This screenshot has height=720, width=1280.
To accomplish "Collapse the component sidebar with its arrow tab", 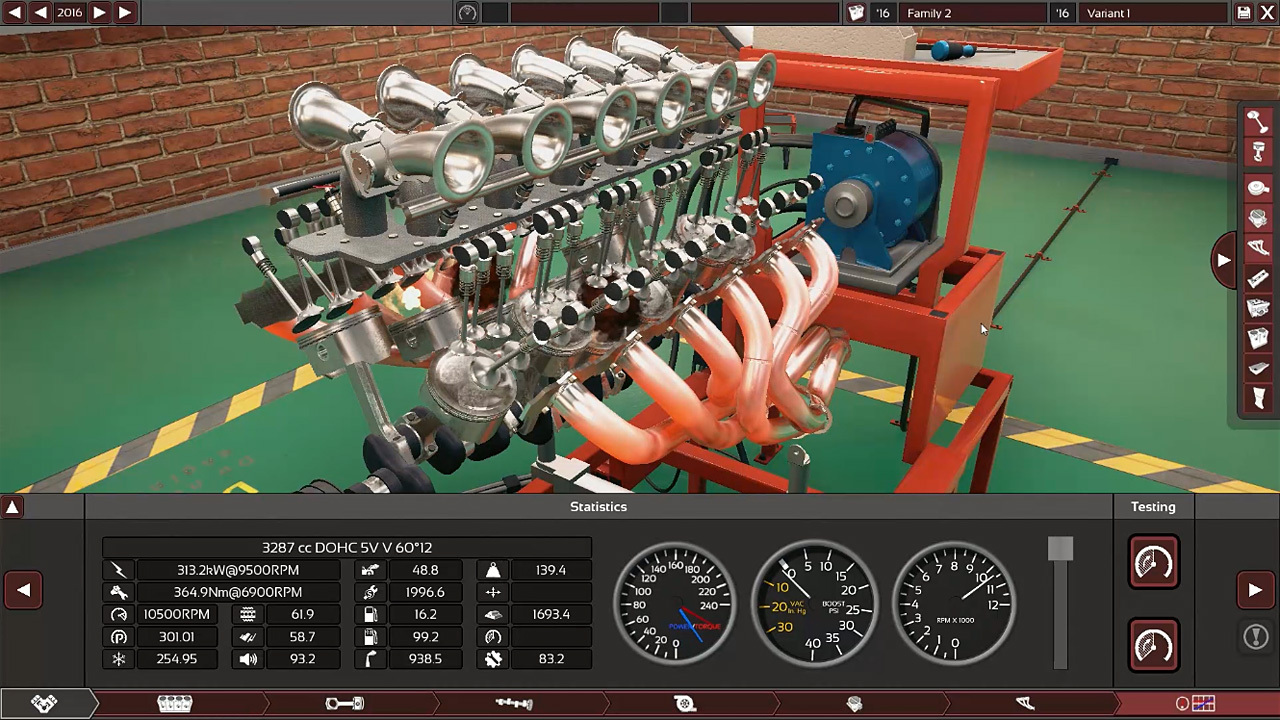I will click(1223, 260).
